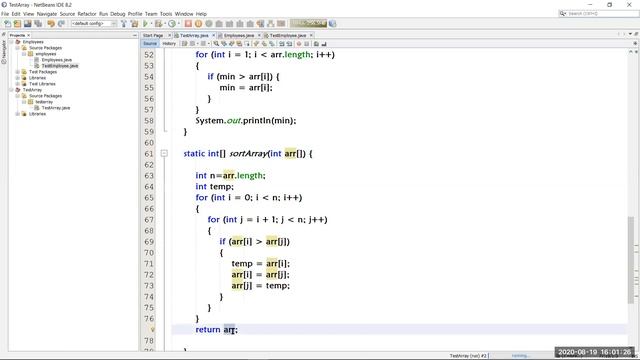The image size is (640, 360).
Task: Open the Refactor menu
Action: pyautogui.click(x=87, y=14)
